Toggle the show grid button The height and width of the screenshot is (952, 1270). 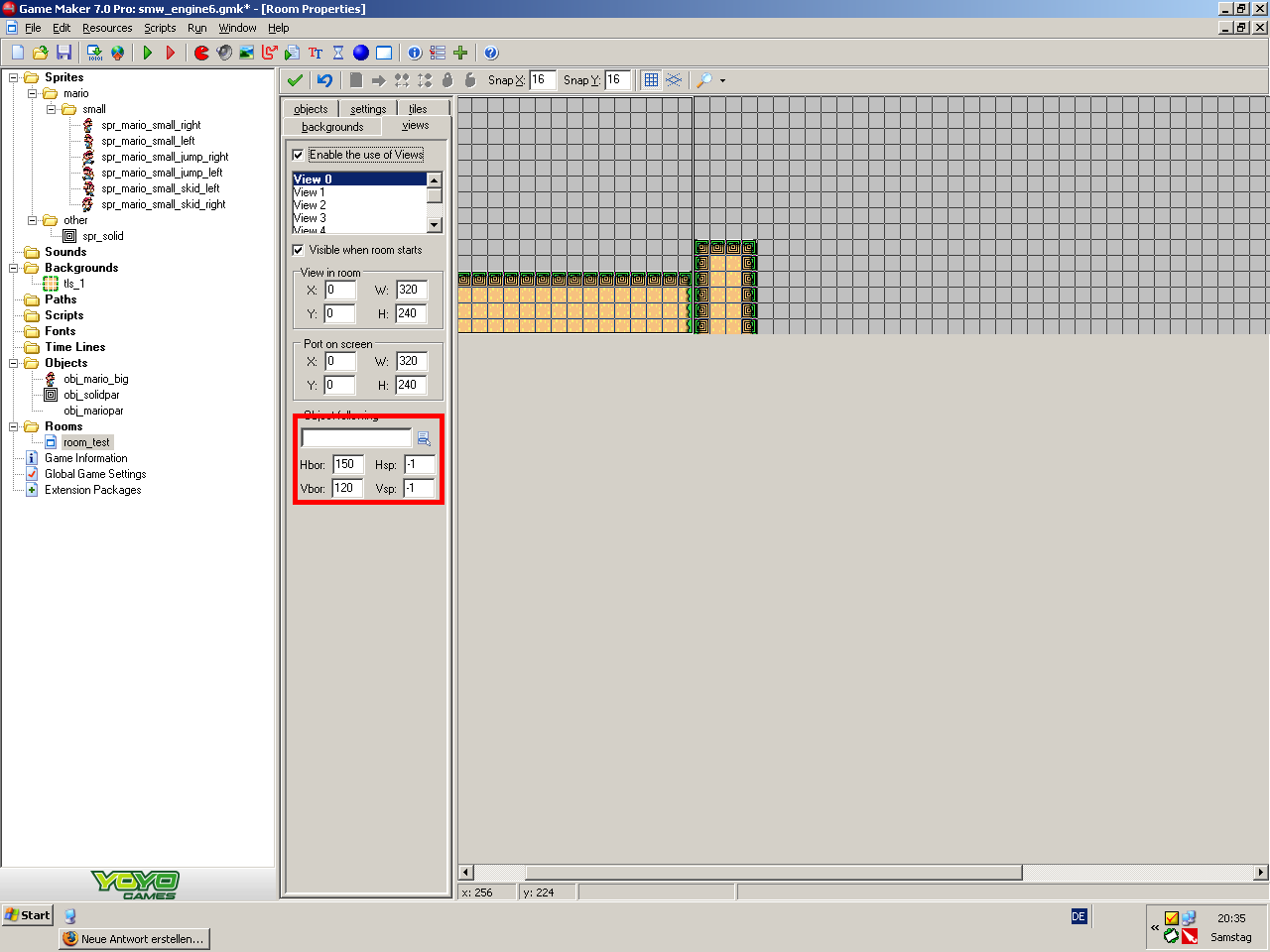pos(651,80)
